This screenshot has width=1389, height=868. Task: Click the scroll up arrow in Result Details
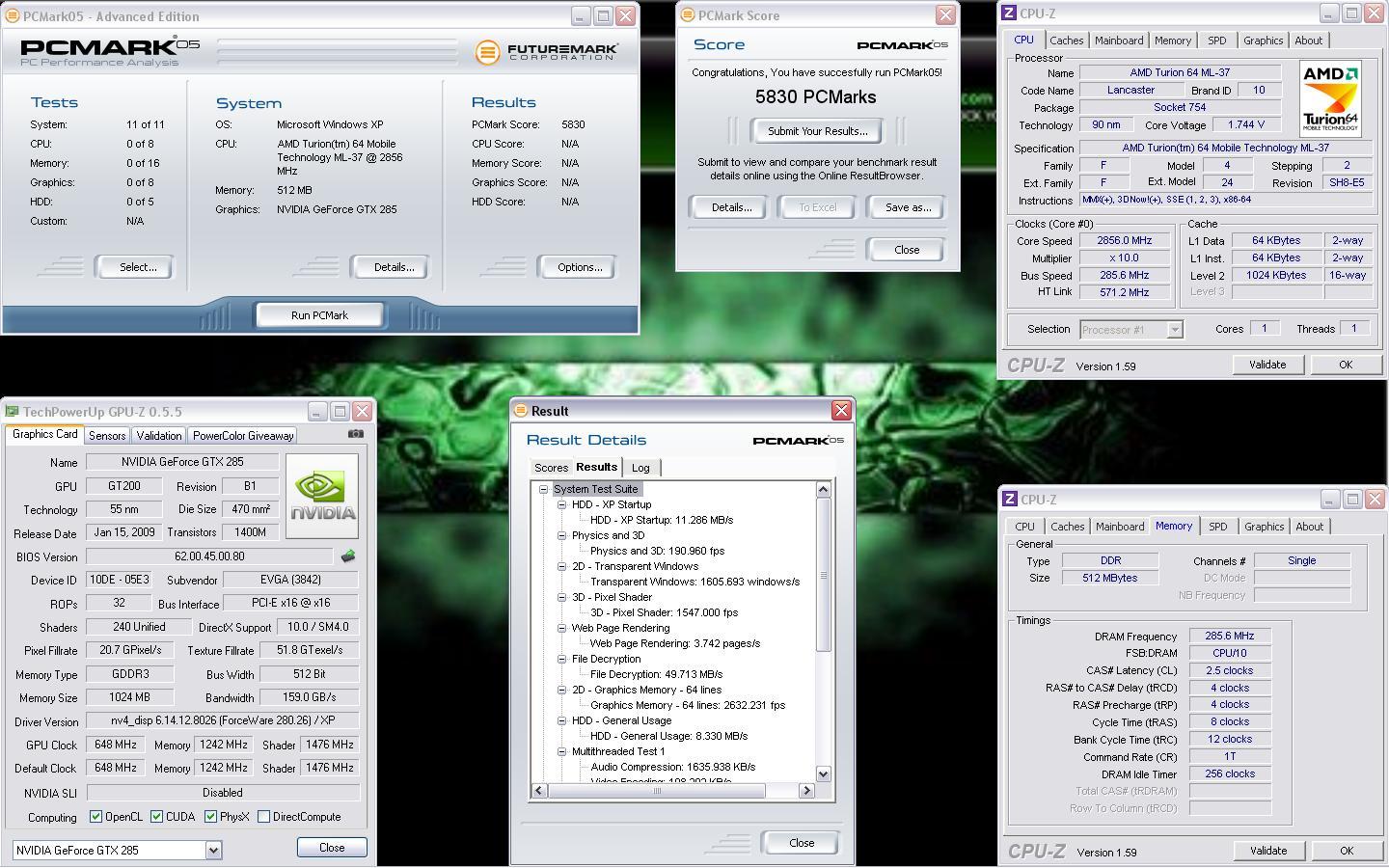pos(823,490)
